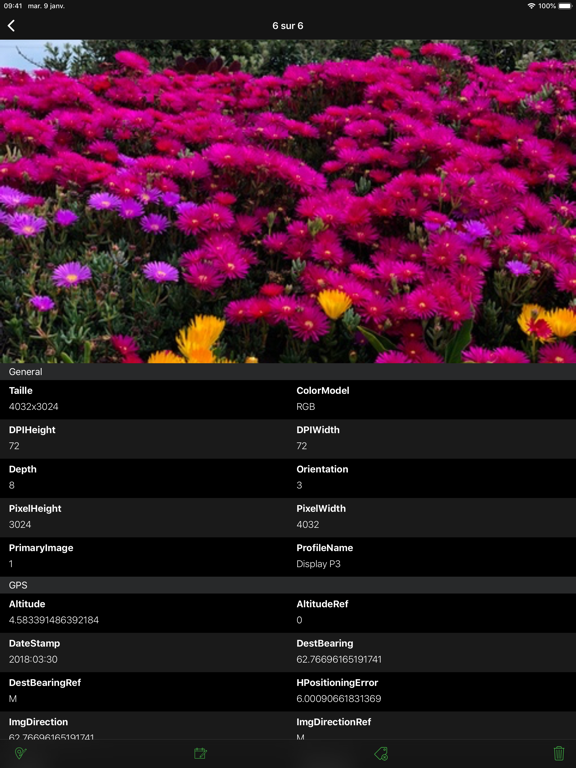576x768 pixels.
Task: Tap the battery indicator in status bar
Action: pos(565,6)
